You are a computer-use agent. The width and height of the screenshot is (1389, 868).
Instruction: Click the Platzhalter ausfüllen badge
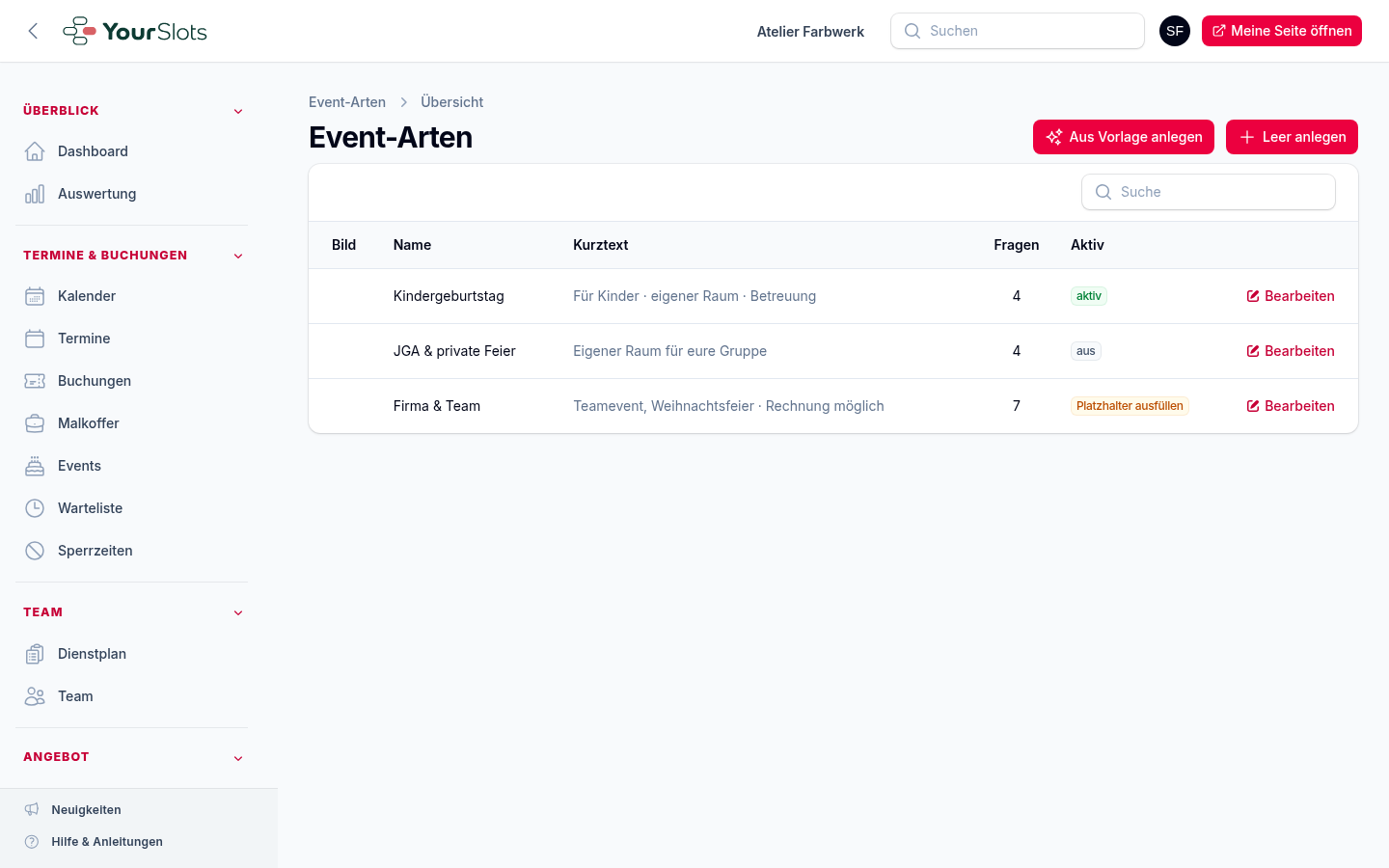click(x=1130, y=406)
